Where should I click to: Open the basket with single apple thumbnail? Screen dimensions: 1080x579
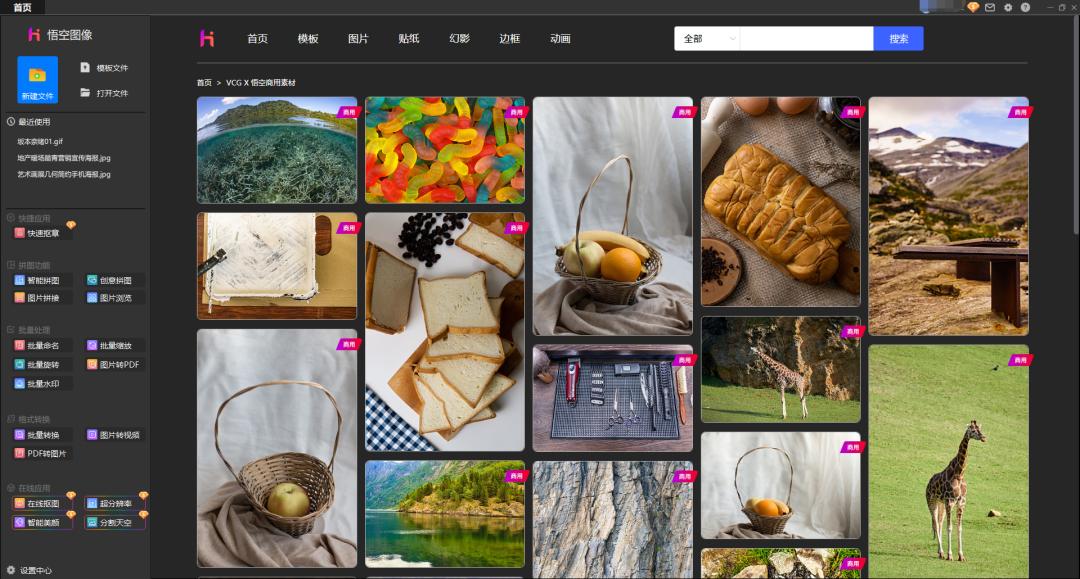click(x=277, y=448)
